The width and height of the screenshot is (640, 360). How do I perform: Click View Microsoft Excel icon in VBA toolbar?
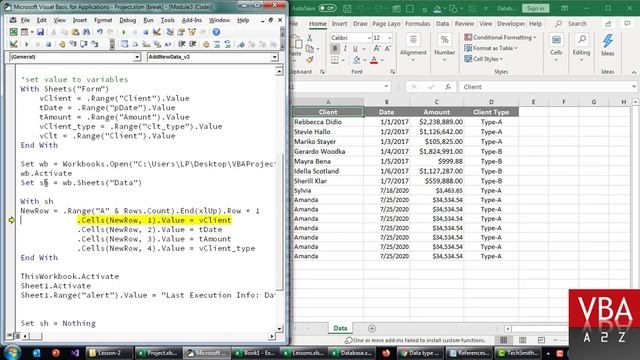pos(13,32)
